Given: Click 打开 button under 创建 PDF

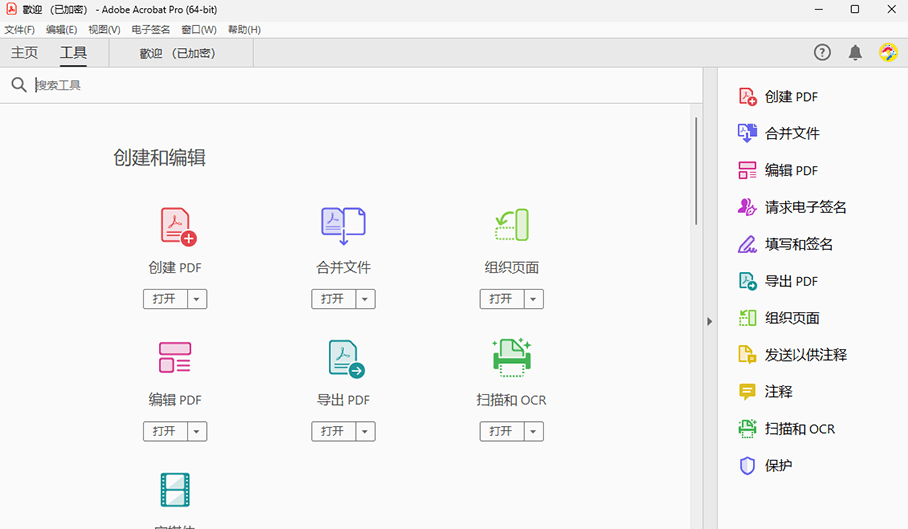Looking at the screenshot, I should point(164,299).
